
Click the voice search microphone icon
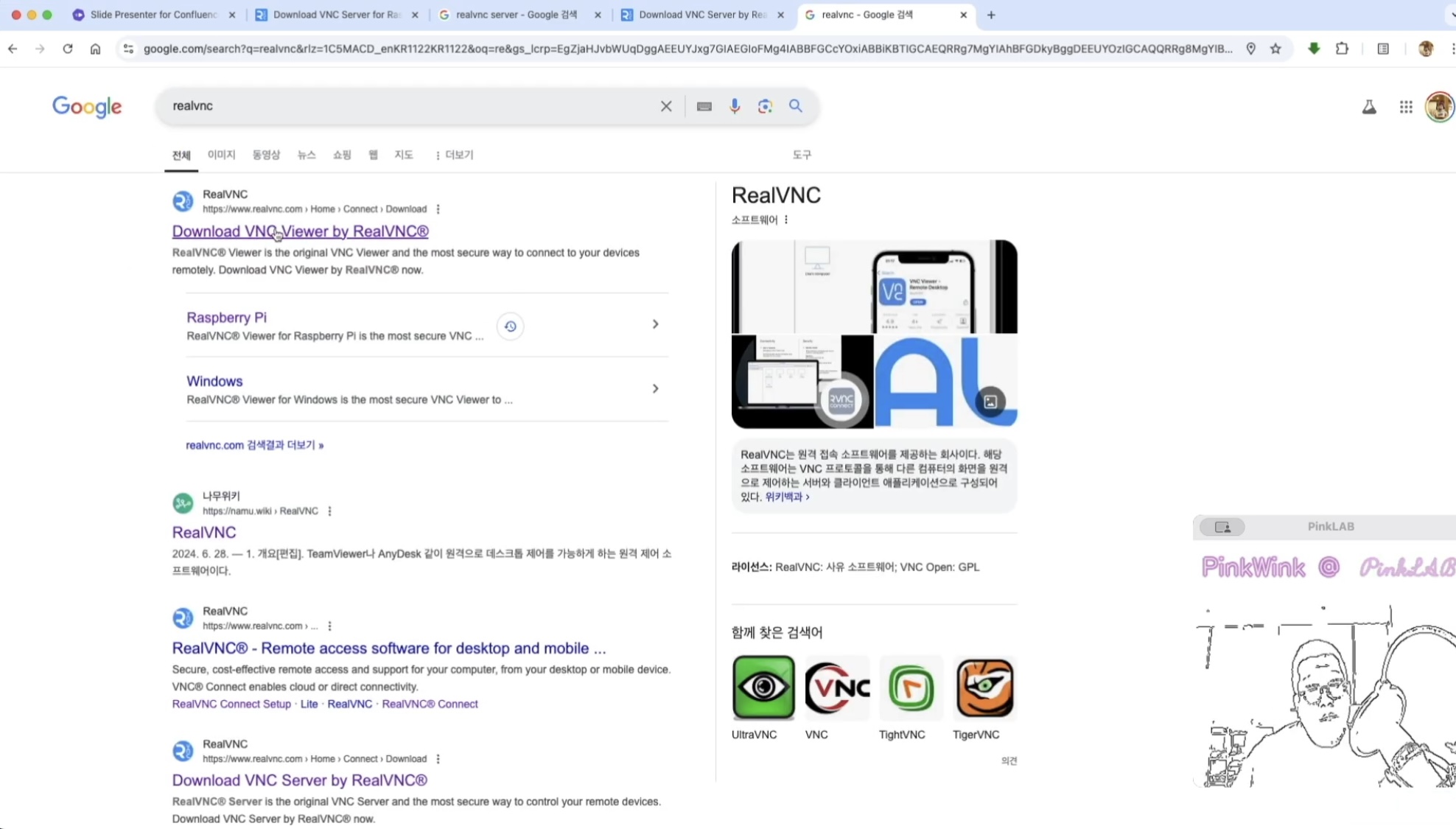[735, 106]
